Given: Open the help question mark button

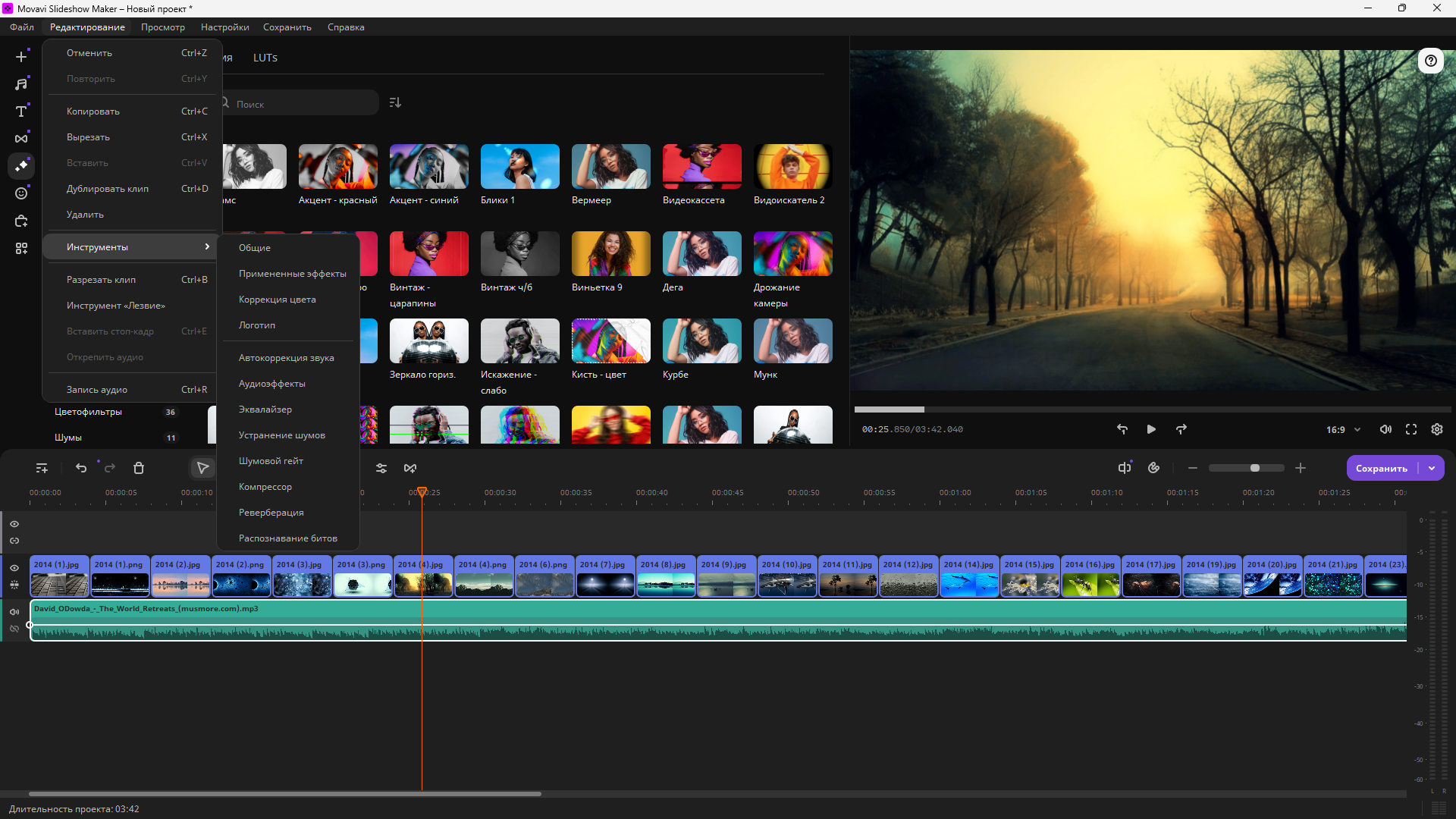Looking at the screenshot, I should click(1431, 61).
